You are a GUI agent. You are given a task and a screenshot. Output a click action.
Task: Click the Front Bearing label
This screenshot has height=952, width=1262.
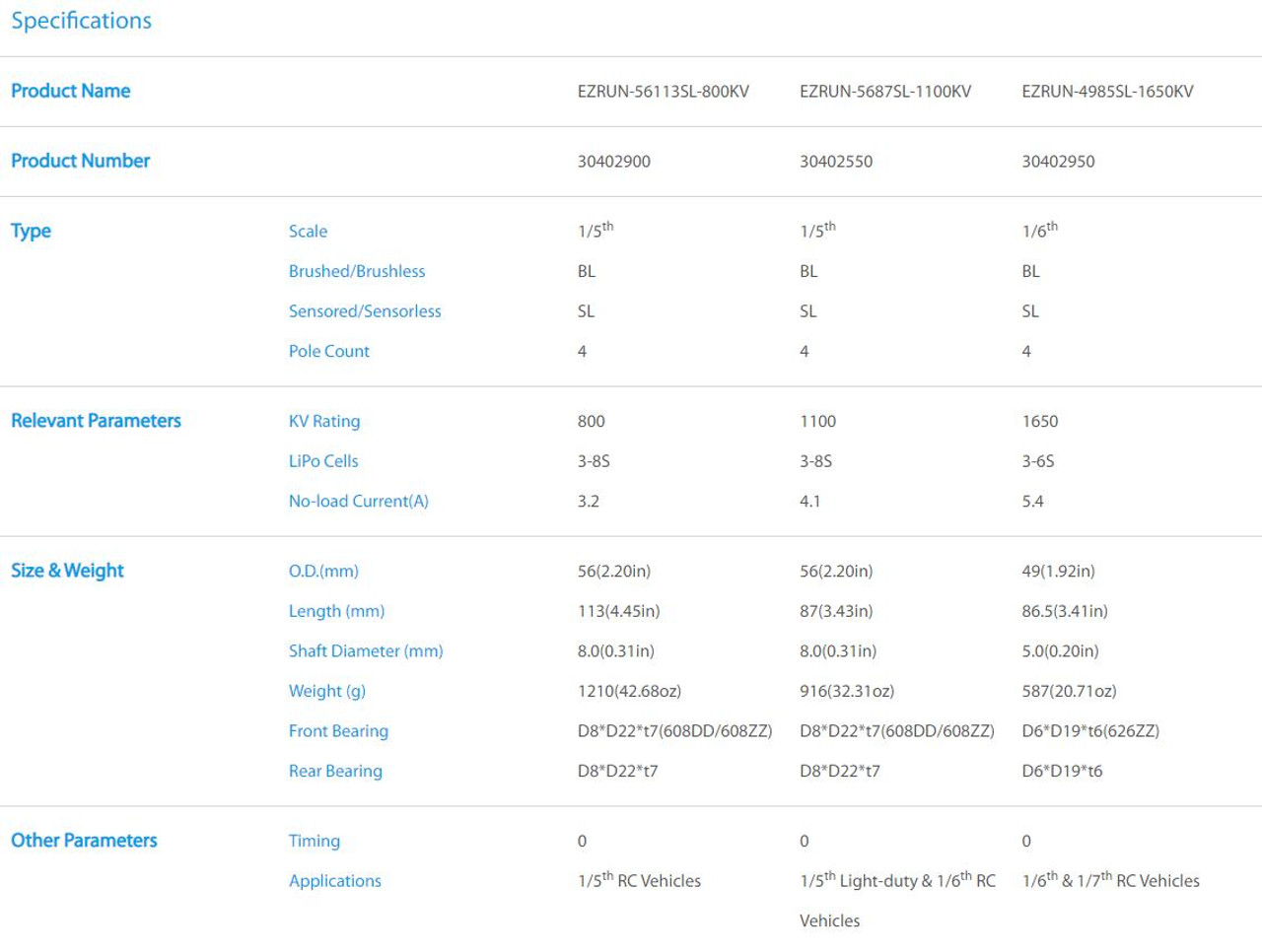pos(338,731)
